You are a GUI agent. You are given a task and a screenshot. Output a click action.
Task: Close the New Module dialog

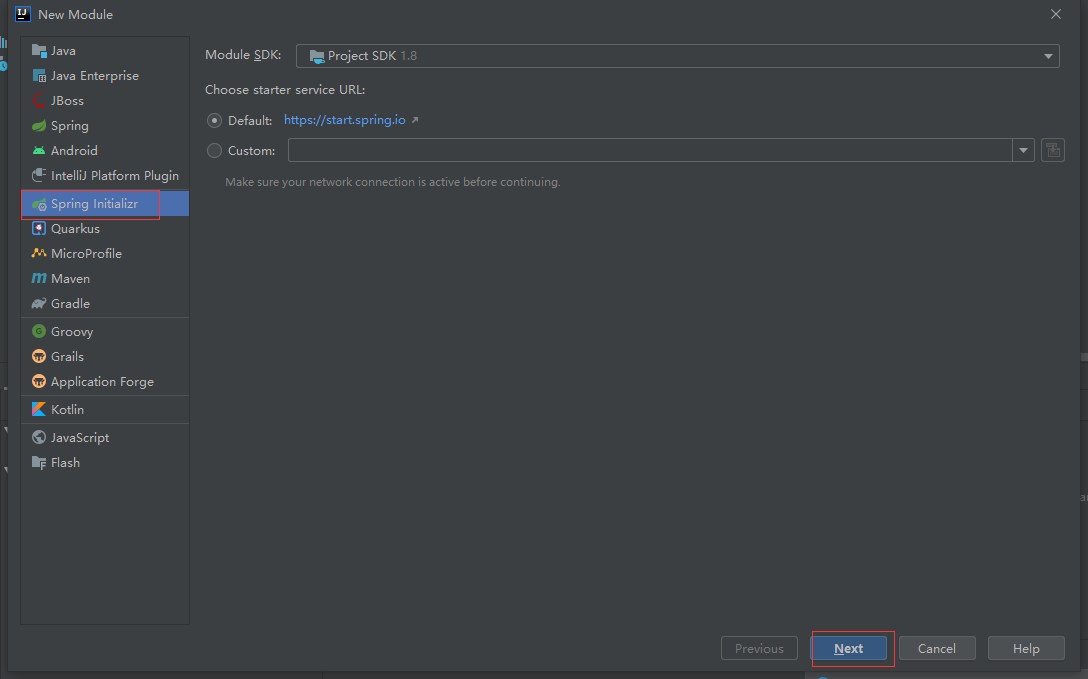tap(1055, 14)
